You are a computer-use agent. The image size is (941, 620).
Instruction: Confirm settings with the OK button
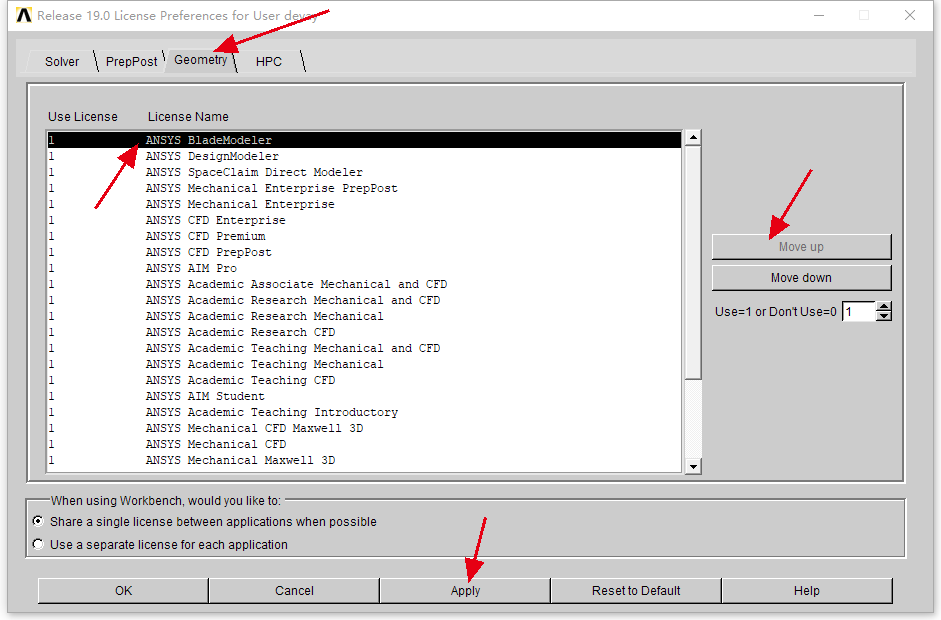(123, 591)
